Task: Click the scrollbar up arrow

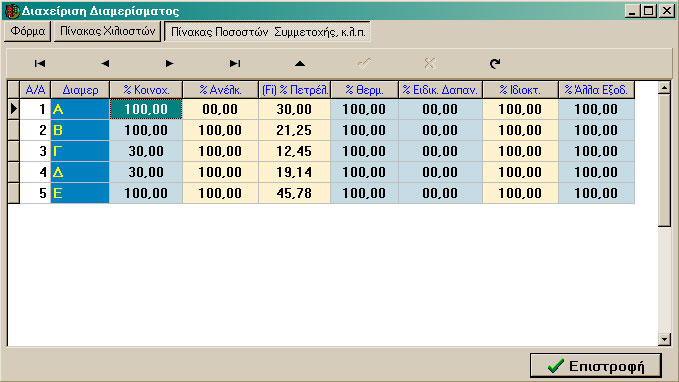Action: pyautogui.click(x=664, y=88)
